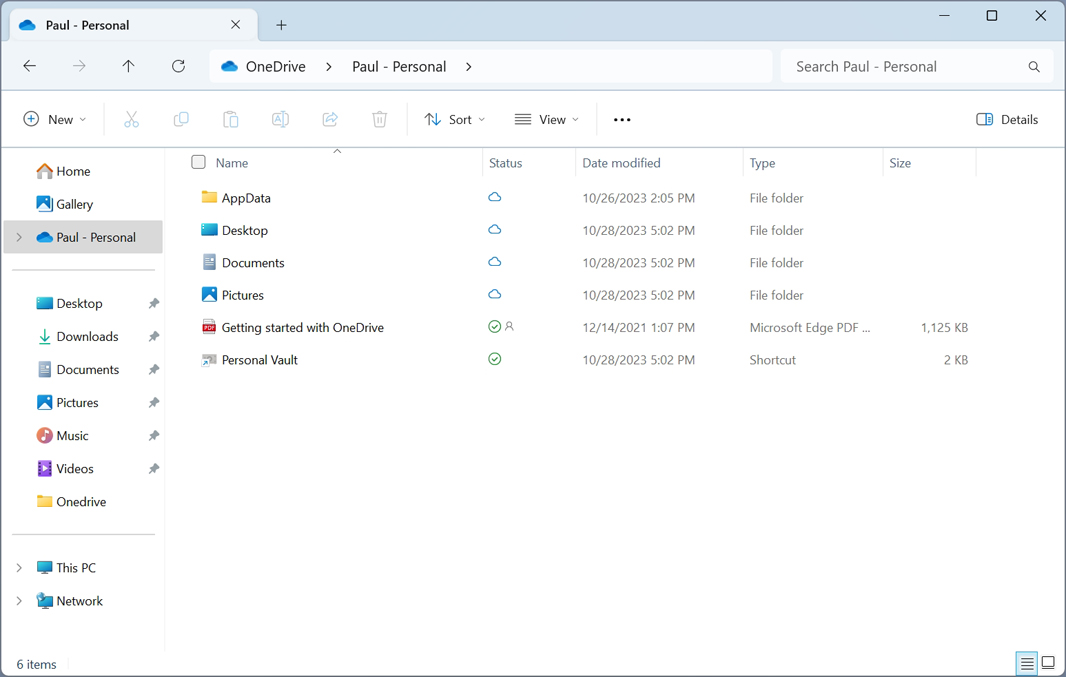Click the Copy icon in toolbar
Image resolution: width=1066 pixels, height=677 pixels.
181,119
